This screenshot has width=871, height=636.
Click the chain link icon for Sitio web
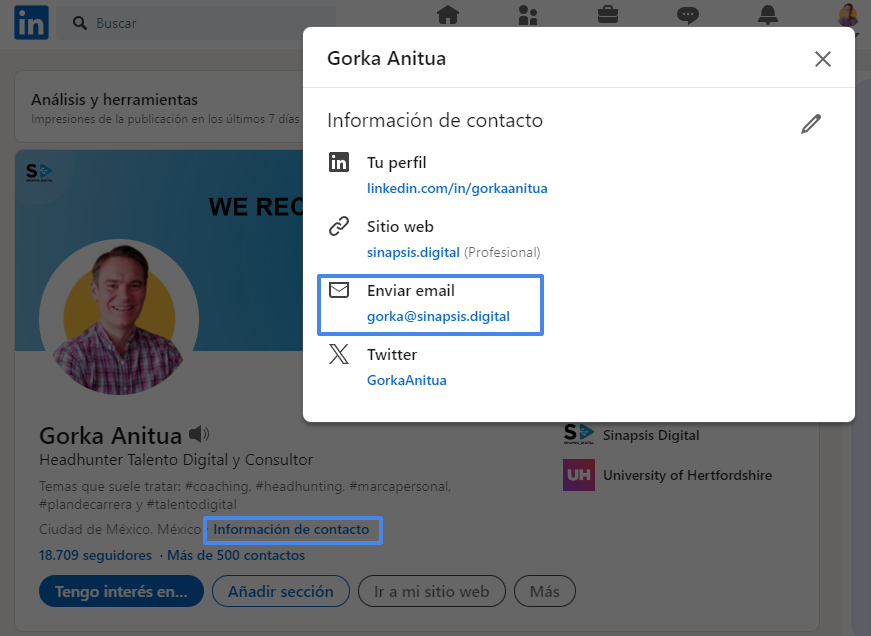339,226
